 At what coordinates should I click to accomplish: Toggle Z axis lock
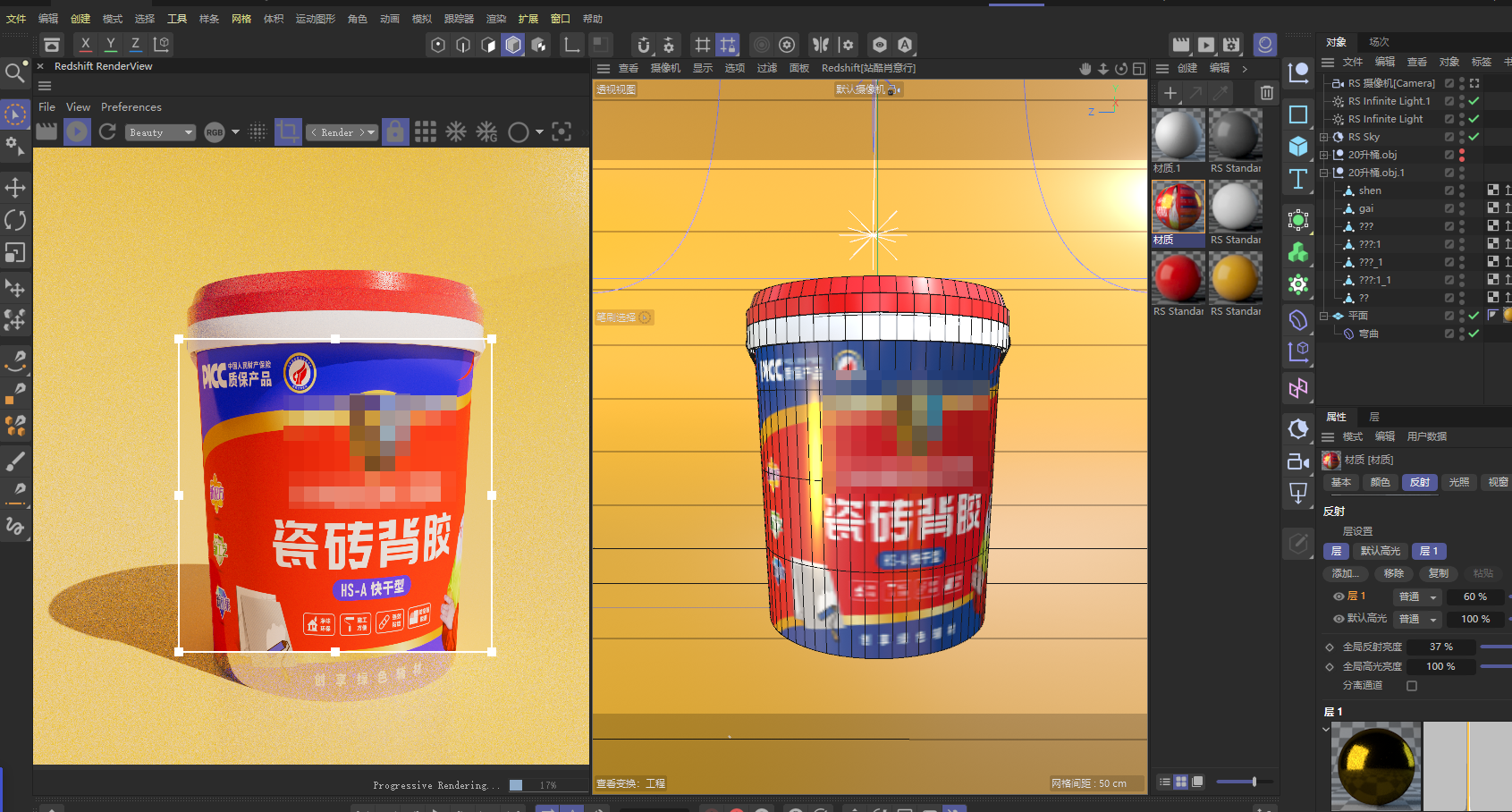pyautogui.click(x=135, y=44)
